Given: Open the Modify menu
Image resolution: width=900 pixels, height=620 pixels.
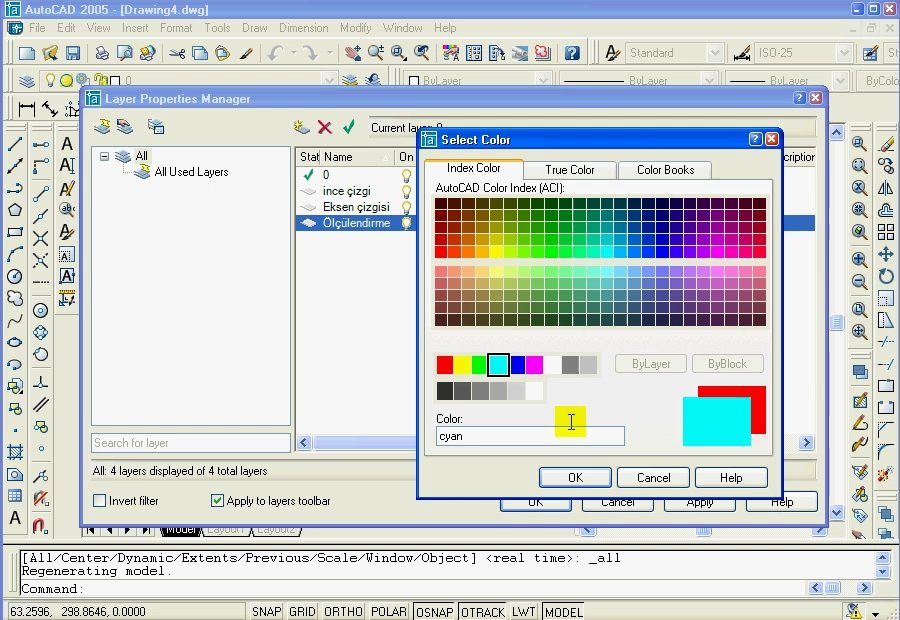Looking at the screenshot, I should (x=355, y=28).
